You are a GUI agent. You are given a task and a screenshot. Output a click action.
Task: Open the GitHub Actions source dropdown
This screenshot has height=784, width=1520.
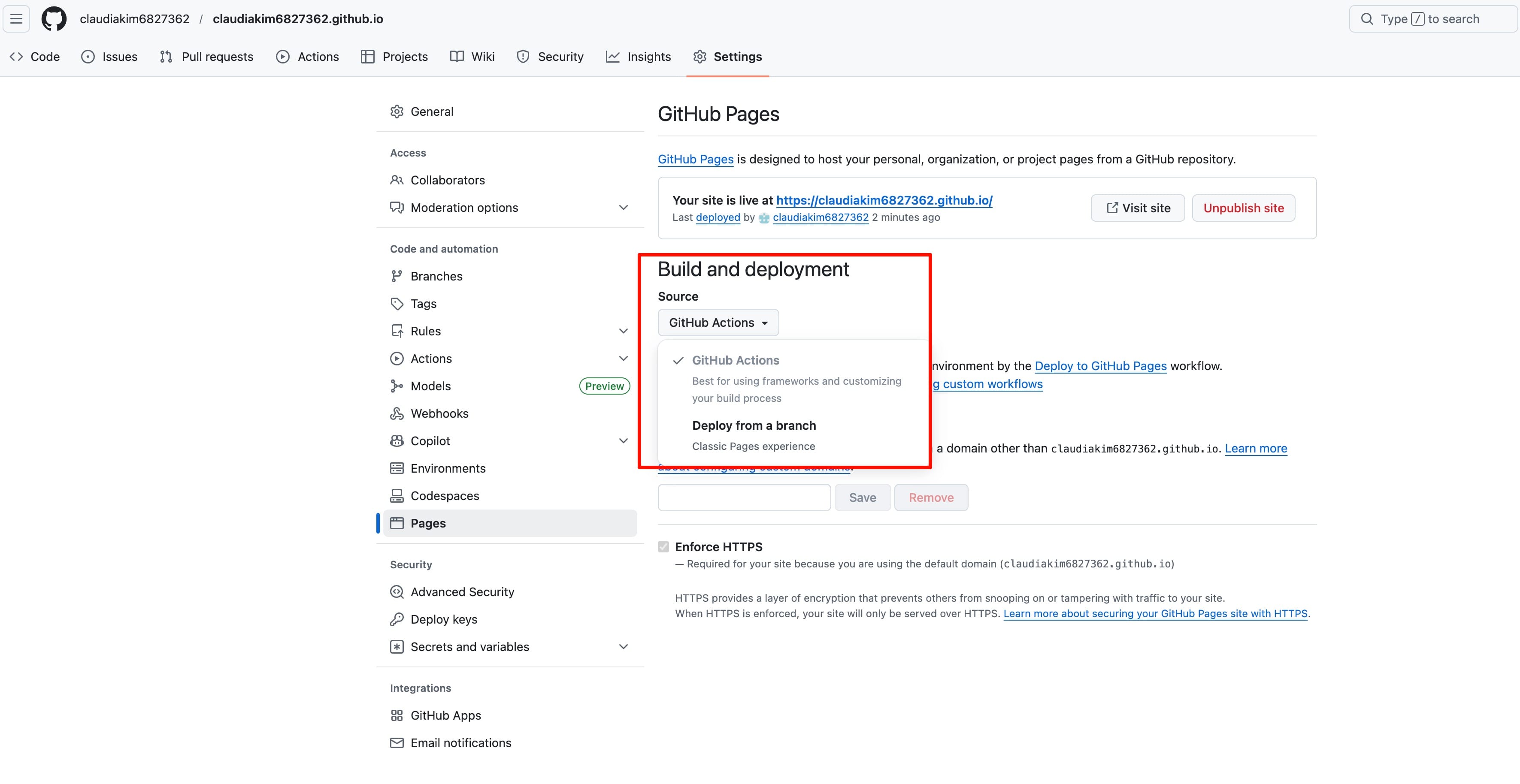click(x=718, y=323)
